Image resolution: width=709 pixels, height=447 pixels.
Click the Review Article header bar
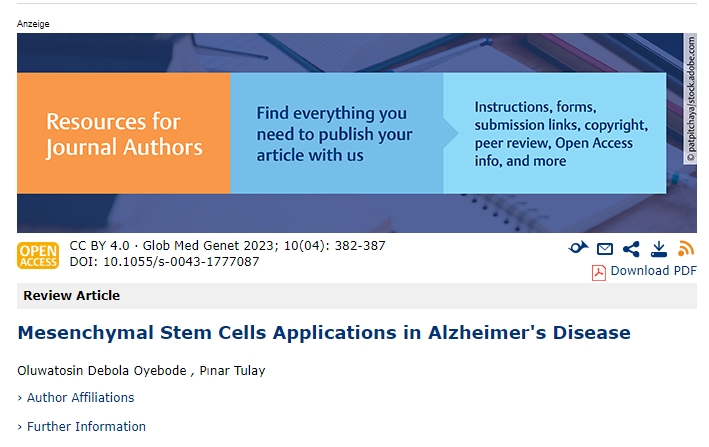(x=356, y=296)
